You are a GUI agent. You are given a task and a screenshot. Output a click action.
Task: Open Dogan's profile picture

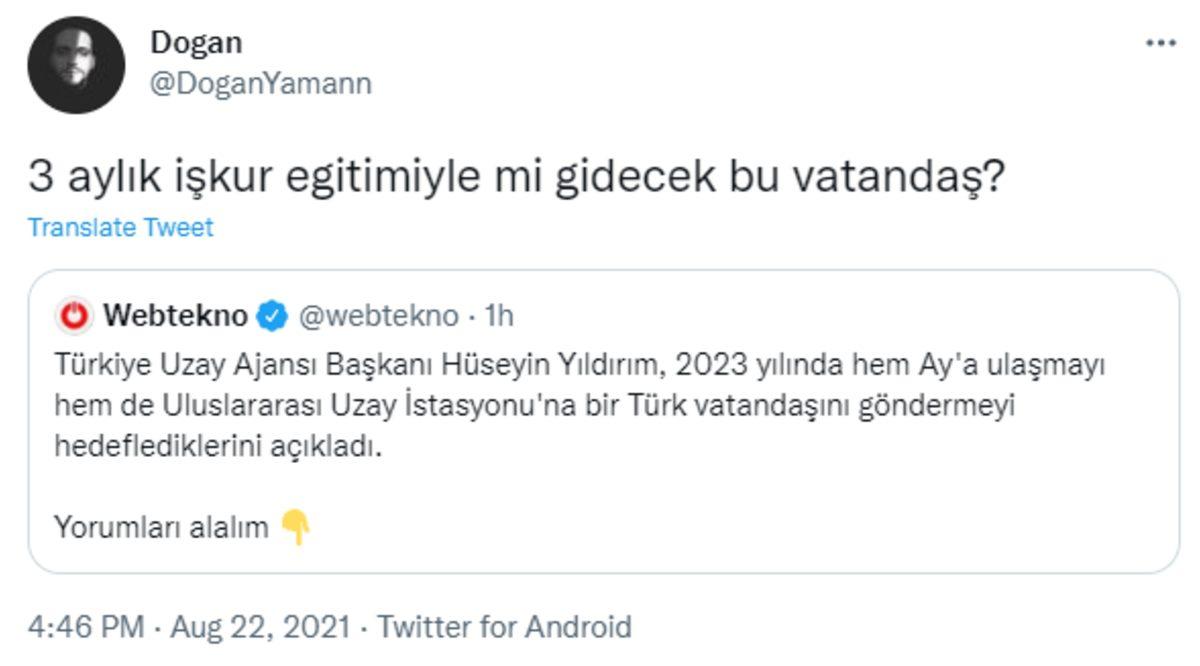pos(75,60)
